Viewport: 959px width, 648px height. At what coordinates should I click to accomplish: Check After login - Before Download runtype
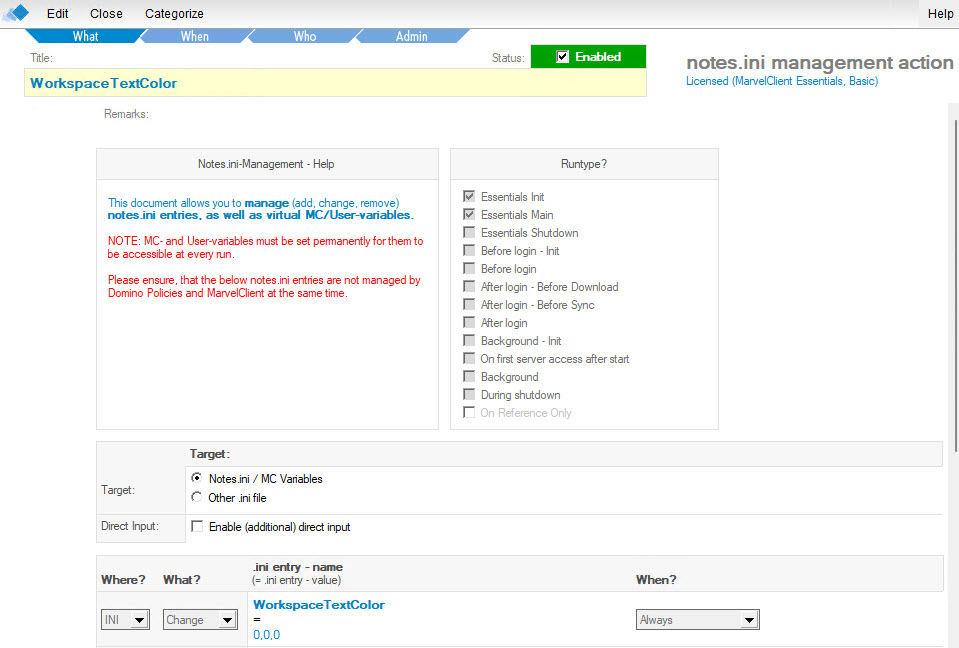[469, 287]
